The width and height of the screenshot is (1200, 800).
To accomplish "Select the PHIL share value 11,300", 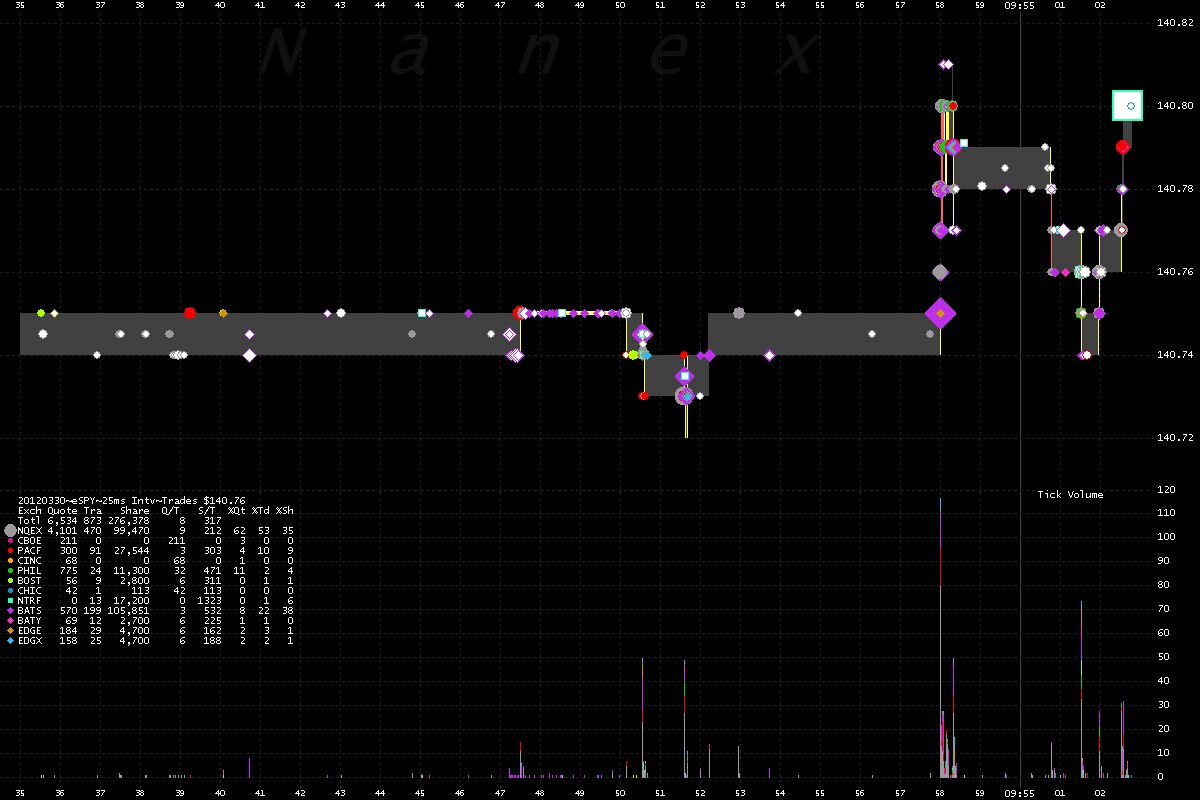I will coord(132,571).
